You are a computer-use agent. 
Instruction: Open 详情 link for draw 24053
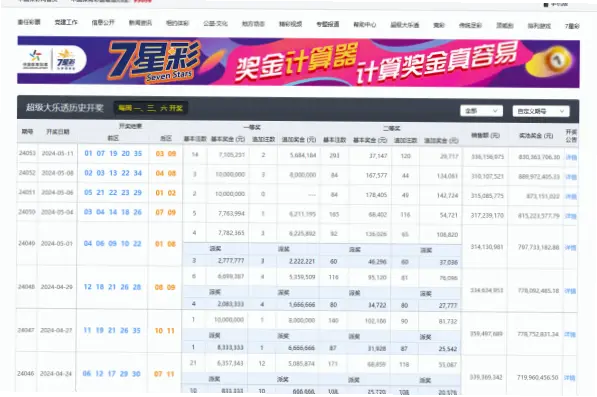[x=571, y=157]
